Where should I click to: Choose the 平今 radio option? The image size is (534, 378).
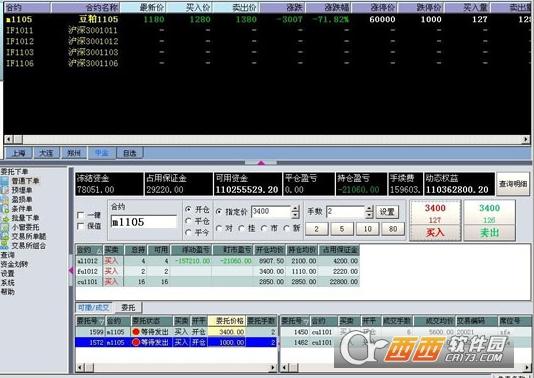pyautogui.click(x=188, y=232)
